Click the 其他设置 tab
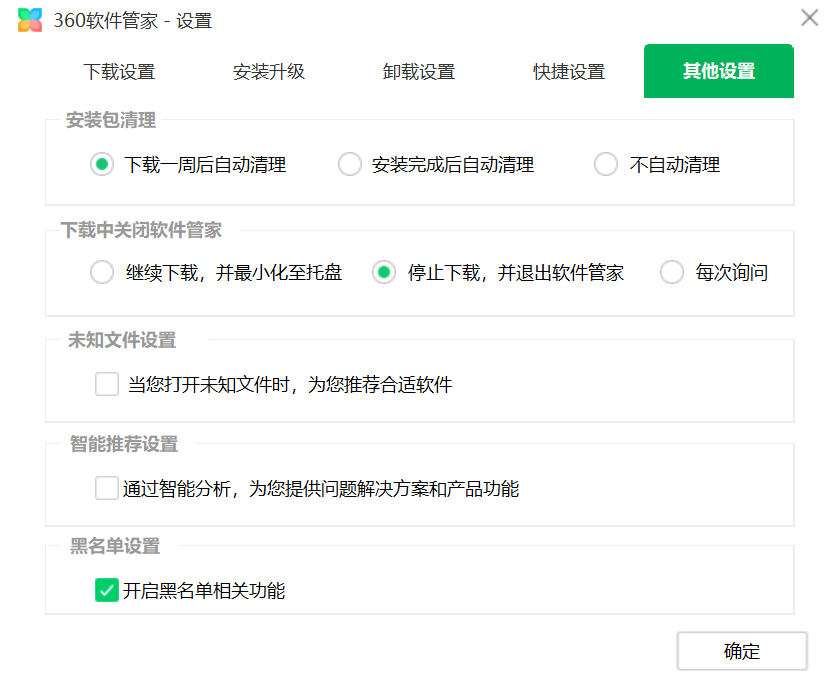840x690 pixels. point(719,71)
